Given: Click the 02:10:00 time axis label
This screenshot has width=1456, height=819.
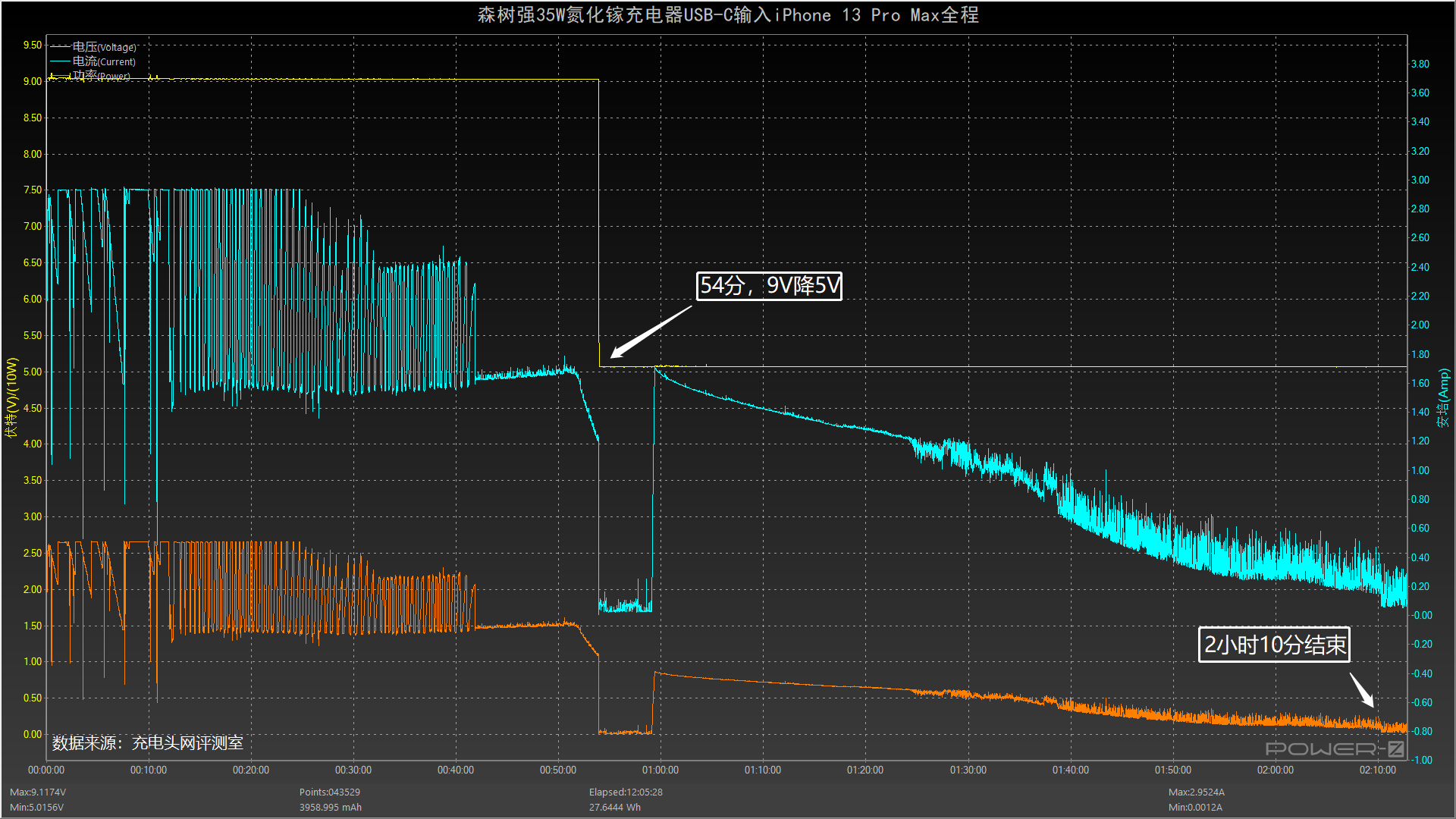Looking at the screenshot, I should click(x=1378, y=770).
